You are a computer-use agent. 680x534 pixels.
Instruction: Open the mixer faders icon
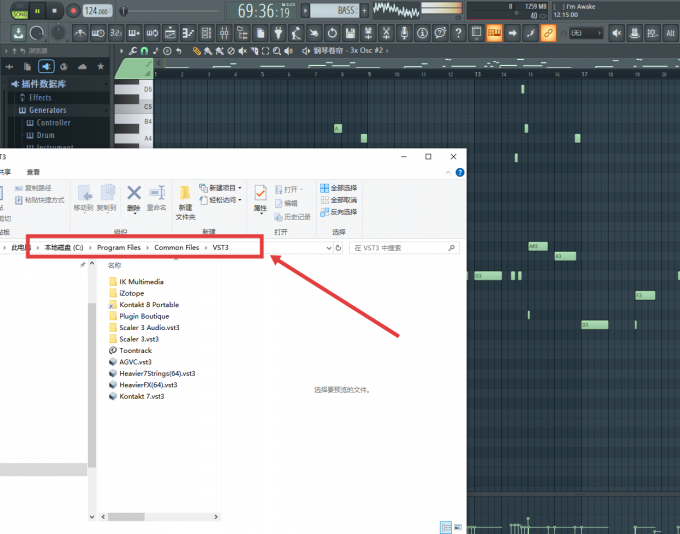[224, 33]
